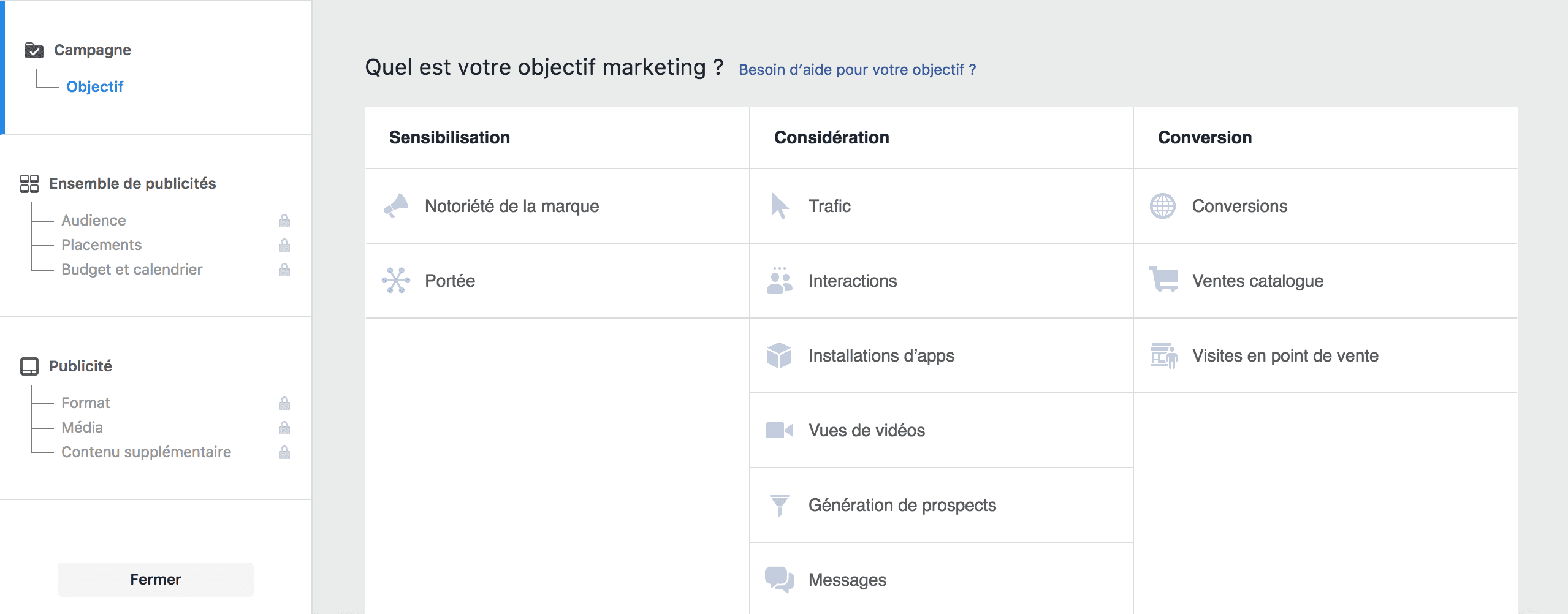The height and width of the screenshot is (614, 1568).
Task: Pick the Ventes catalogue objective
Action: point(1326,281)
